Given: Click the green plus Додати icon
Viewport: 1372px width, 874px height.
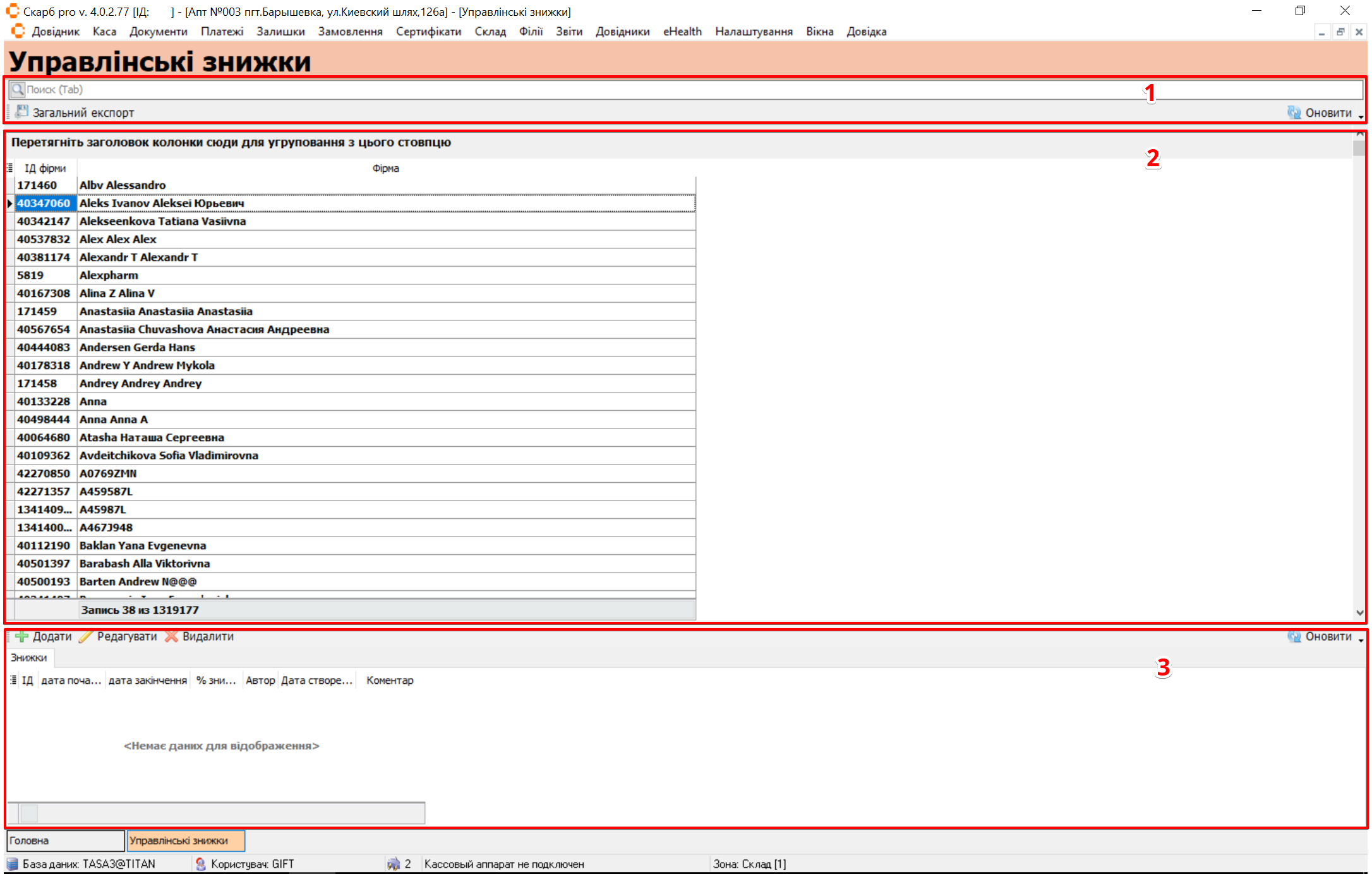Looking at the screenshot, I should pyautogui.click(x=21, y=636).
